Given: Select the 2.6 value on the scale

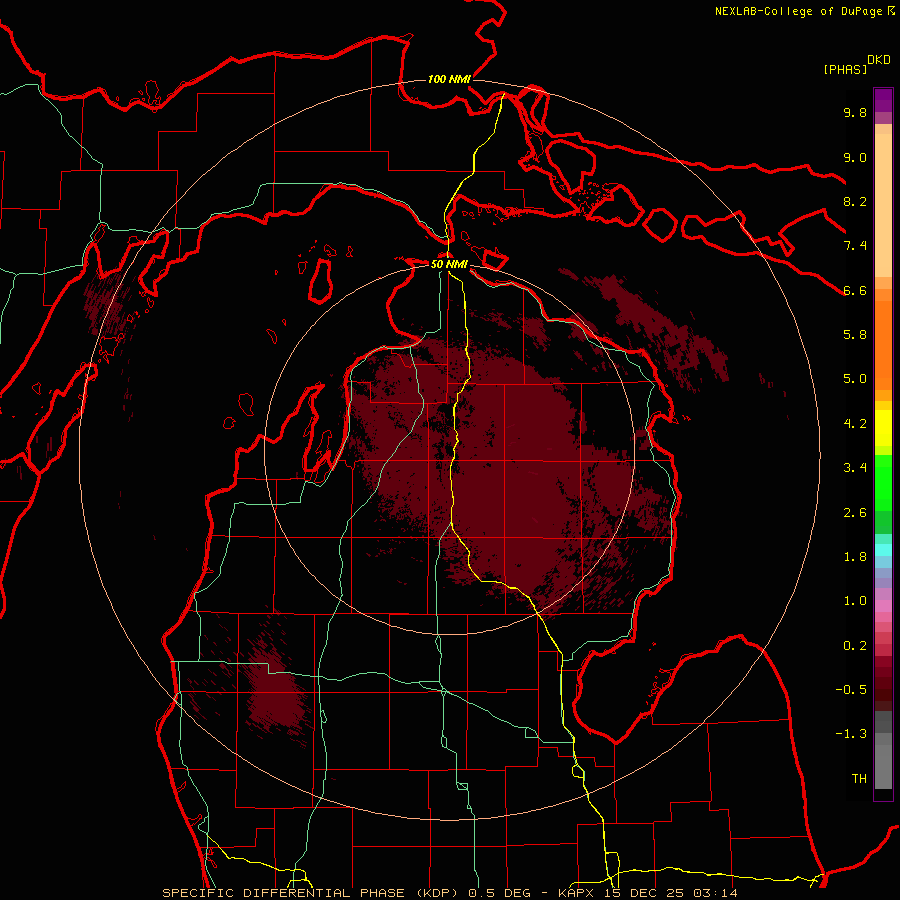Looking at the screenshot, I should [855, 513].
